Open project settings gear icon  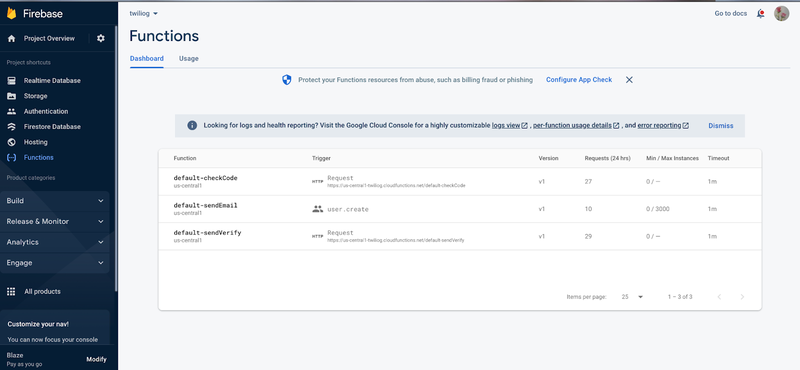[101, 38]
